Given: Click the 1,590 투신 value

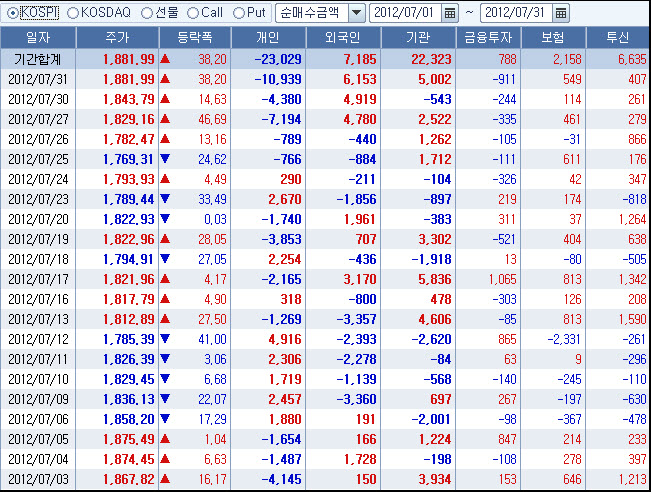Looking at the screenshot, I should (633, 319).
